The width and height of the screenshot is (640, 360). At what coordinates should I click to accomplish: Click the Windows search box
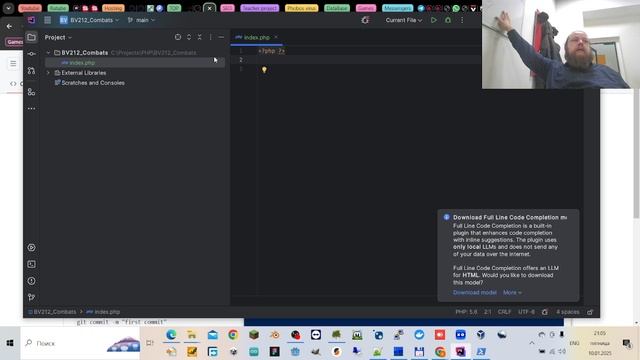[80, 343]
